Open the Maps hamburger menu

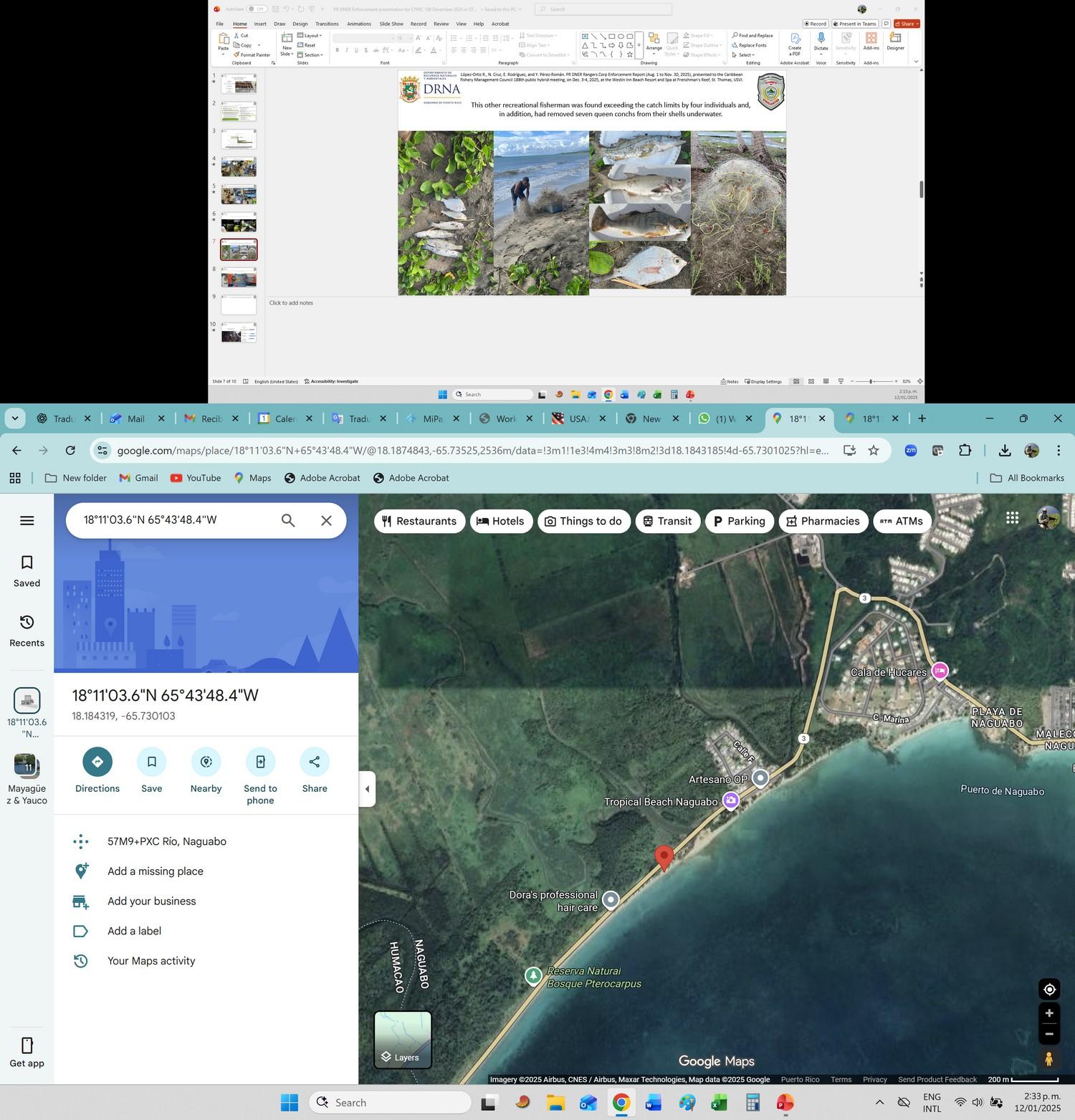coord(27,521)
